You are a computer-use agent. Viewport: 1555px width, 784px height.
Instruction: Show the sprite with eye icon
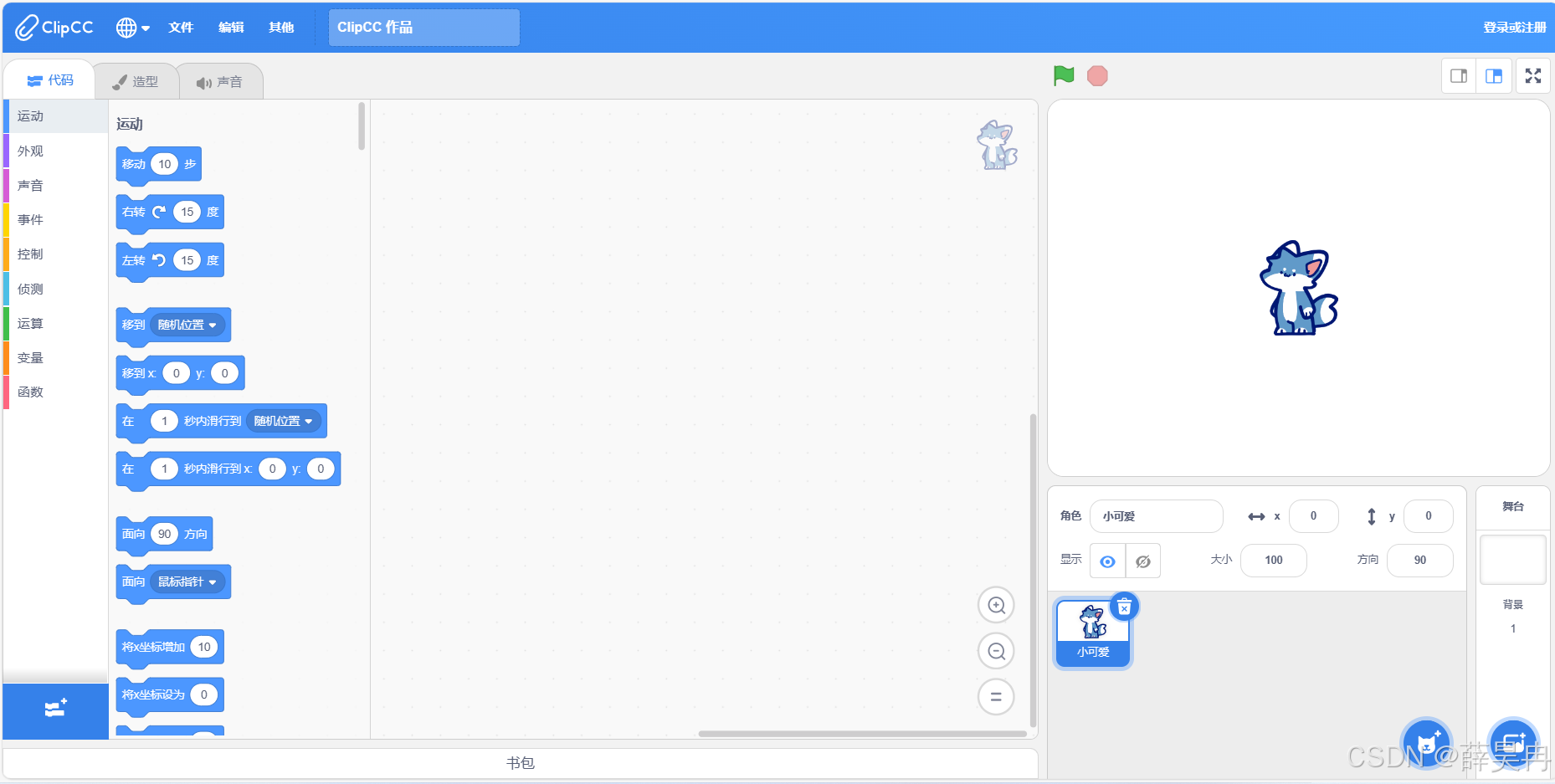[1107, 561]
